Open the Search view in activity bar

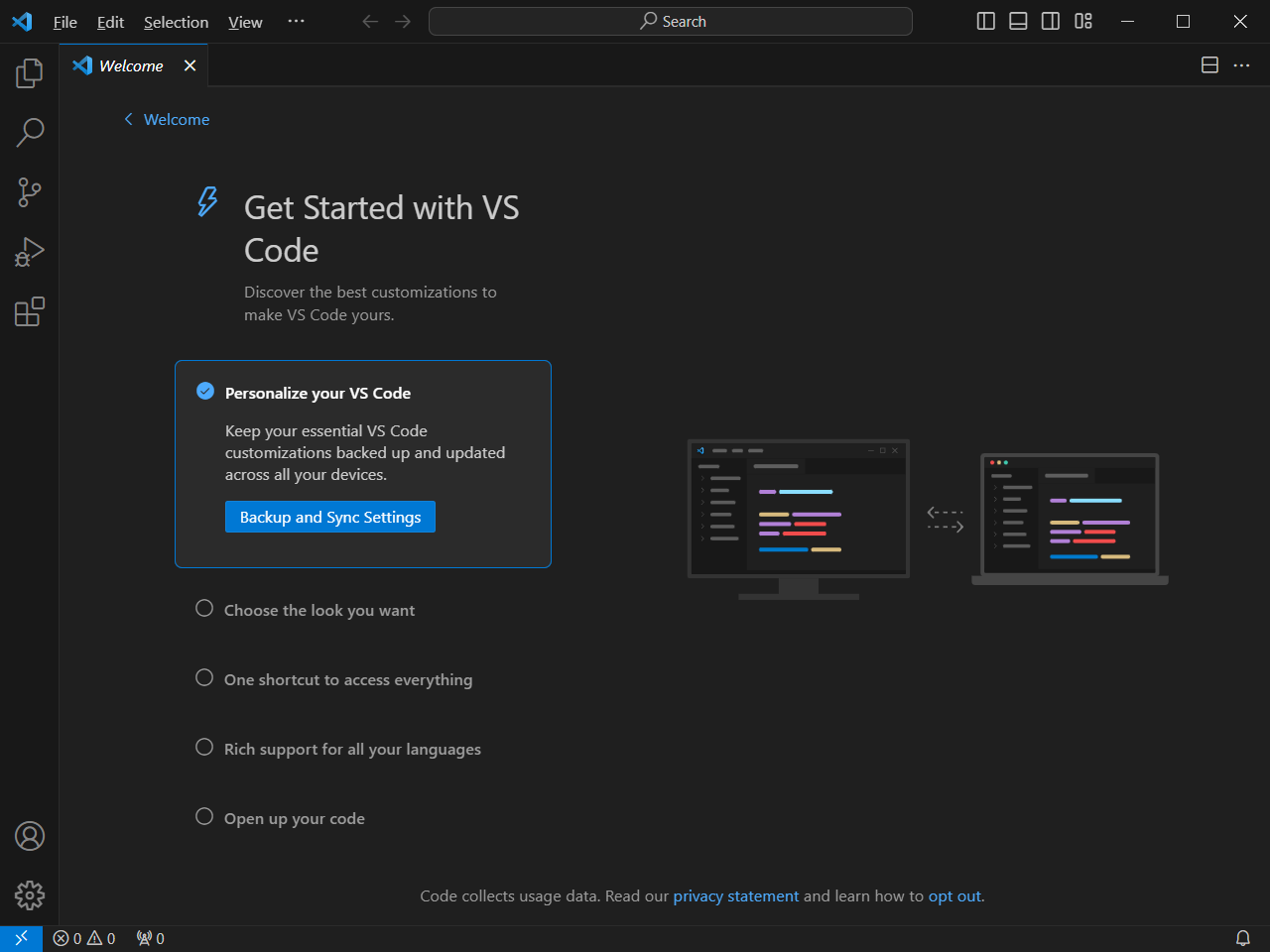[x=30, y=132]
